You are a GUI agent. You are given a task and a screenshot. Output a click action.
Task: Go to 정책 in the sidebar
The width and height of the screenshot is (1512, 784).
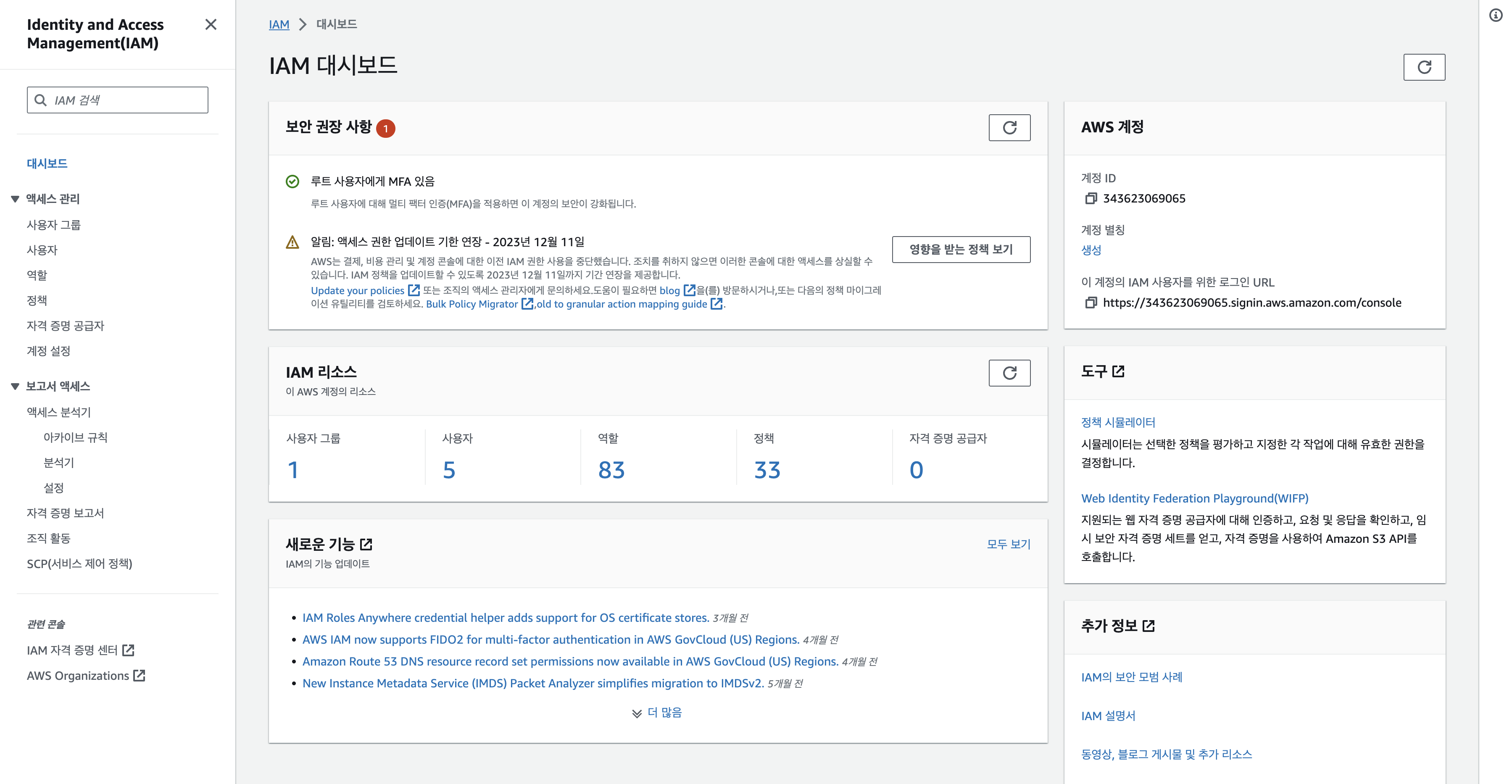coord(37,301)
